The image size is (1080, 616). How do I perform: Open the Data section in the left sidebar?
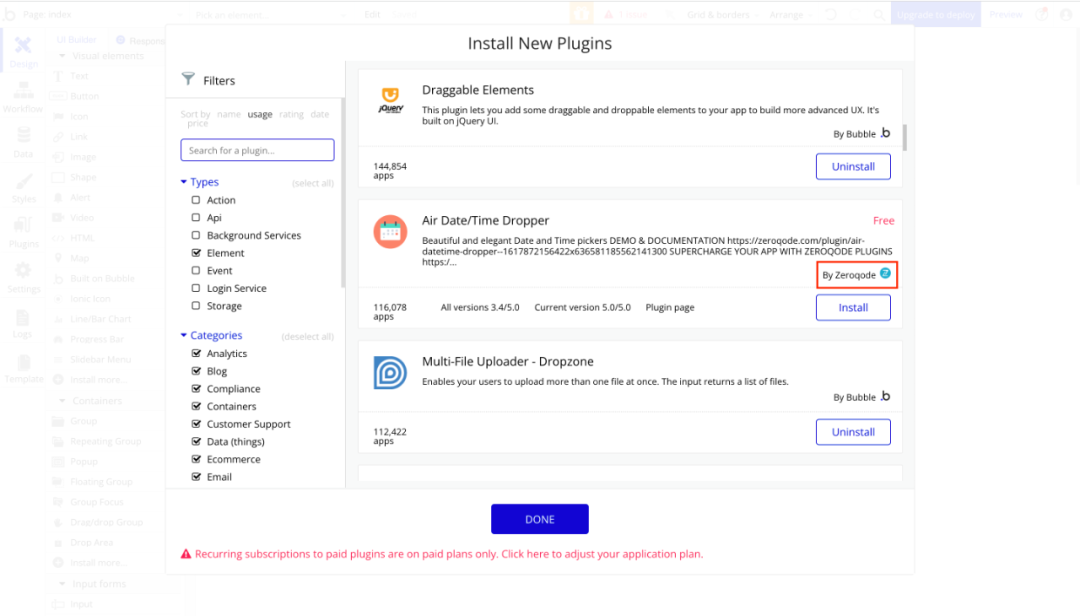click(x=23, y=141)
